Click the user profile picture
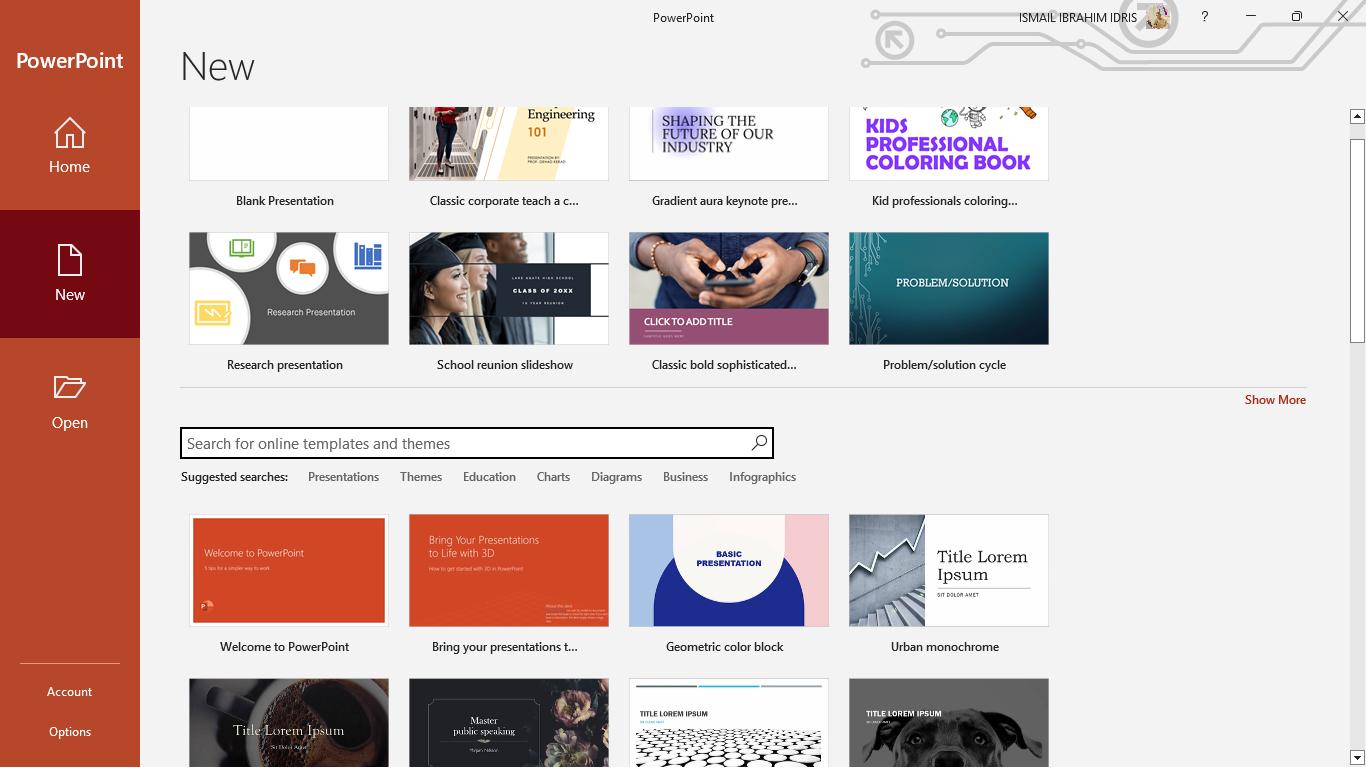Image resolution: width=1366 pixels, height=768 pixels. click(1157, 17)
